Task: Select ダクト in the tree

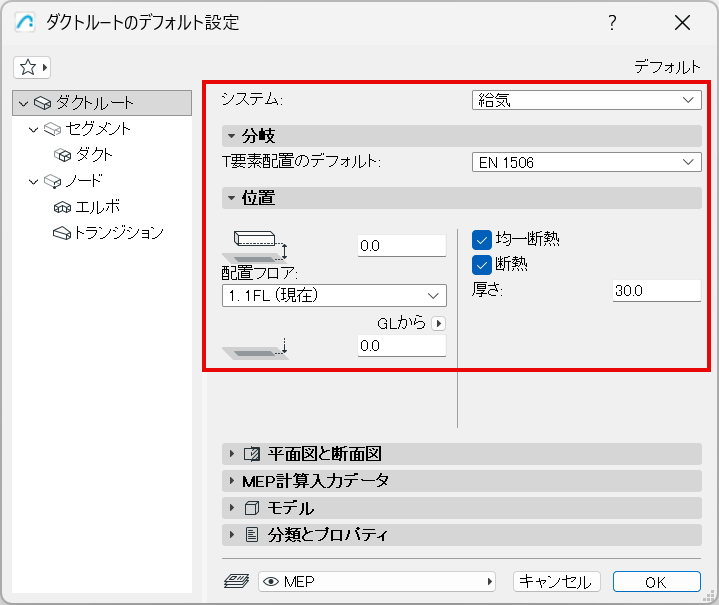Action: point(94,155)
